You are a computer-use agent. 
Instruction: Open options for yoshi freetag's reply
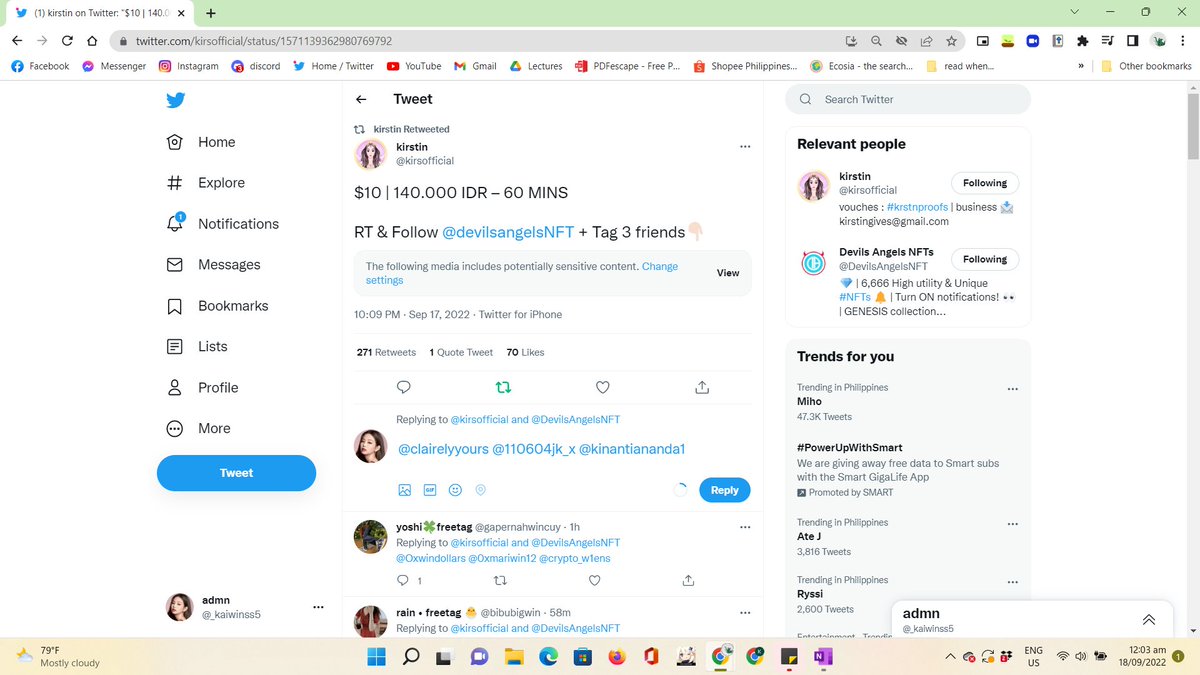744,527
